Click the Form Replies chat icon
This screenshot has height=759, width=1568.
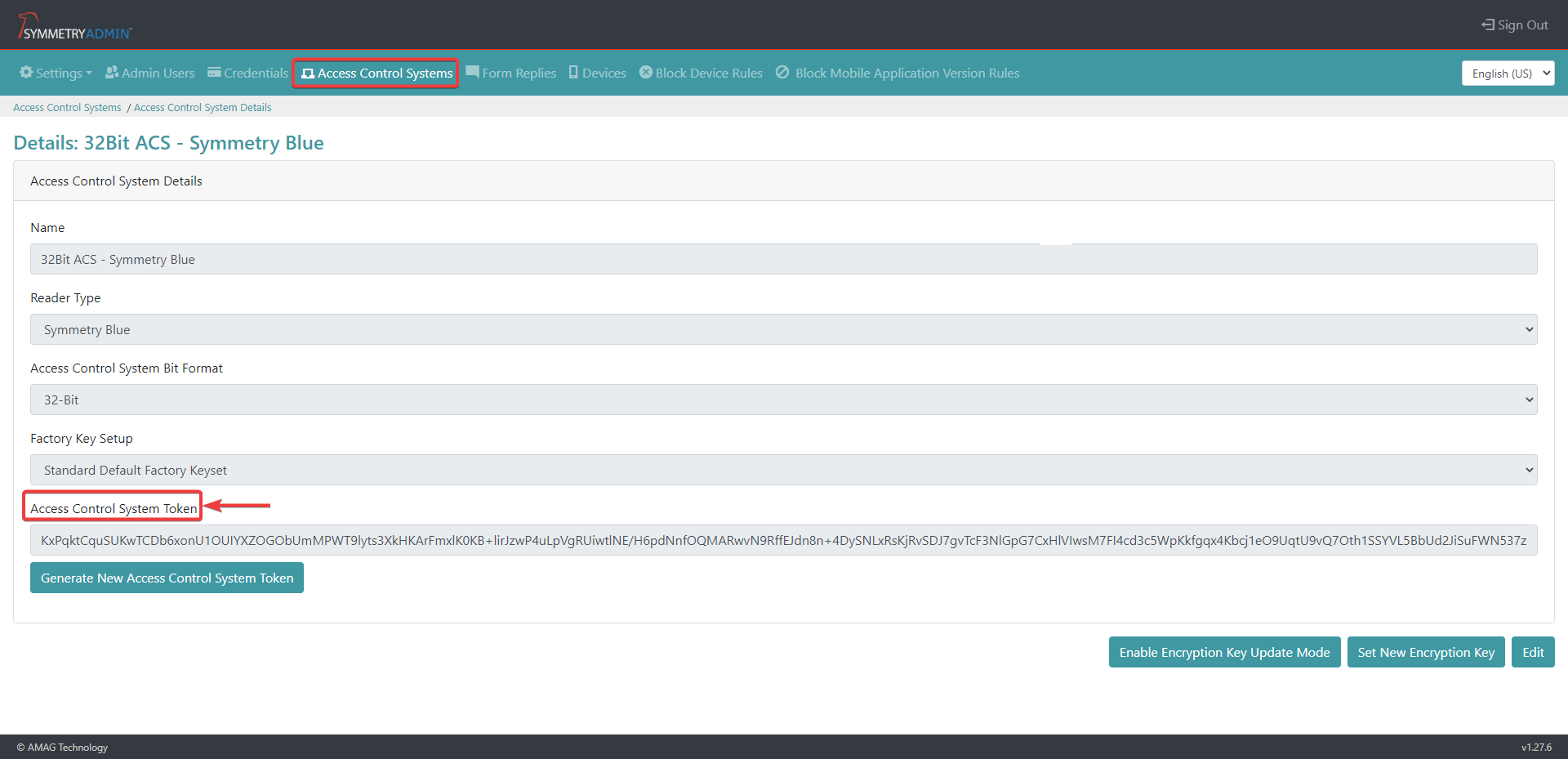pos(472,72)
